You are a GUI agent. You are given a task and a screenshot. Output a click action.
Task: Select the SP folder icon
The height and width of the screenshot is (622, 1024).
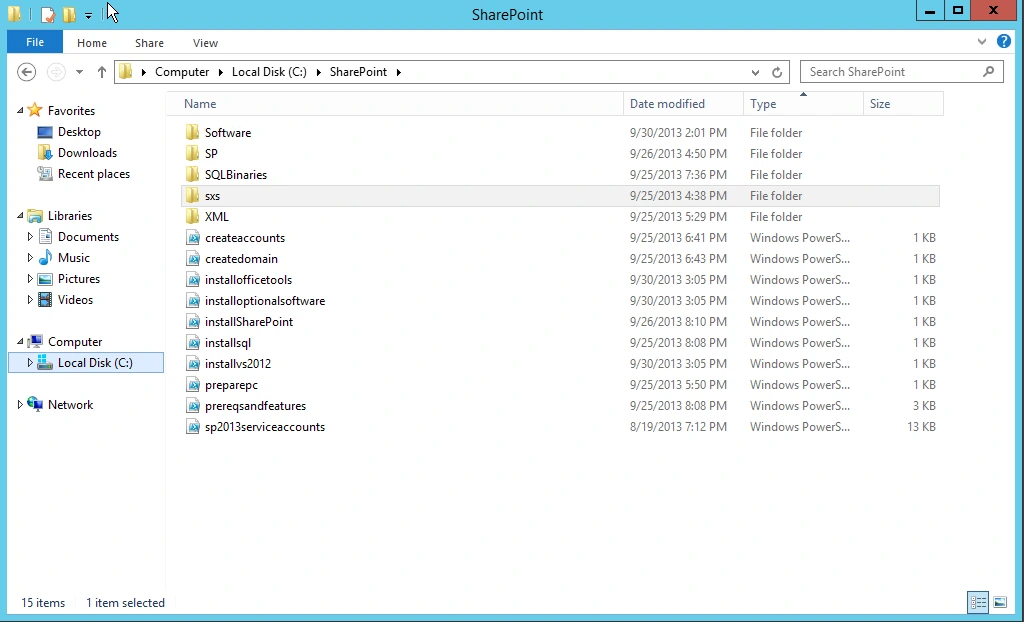coord(192,154)
